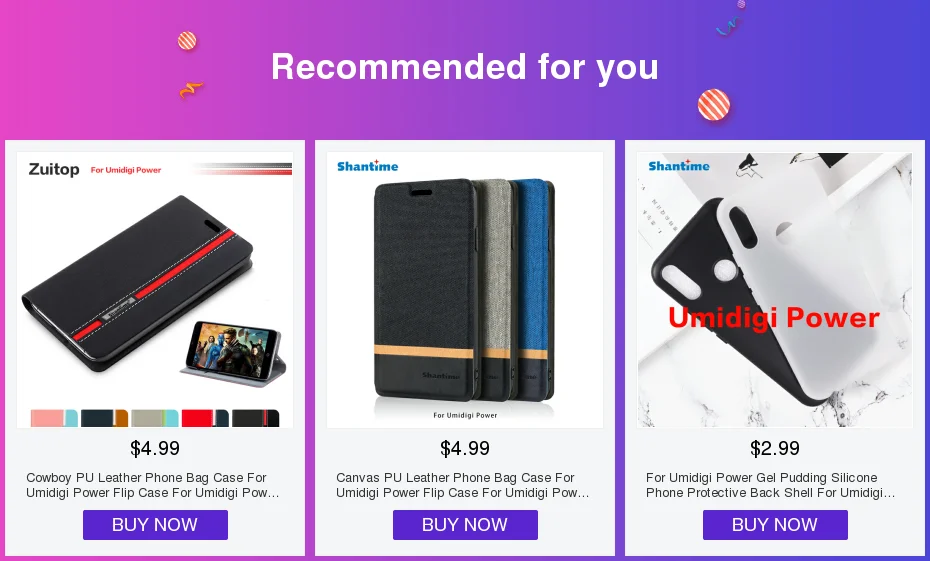The image size is (930, 561).
Task: Click the $2.99 price label
Action: coord(775,448)
